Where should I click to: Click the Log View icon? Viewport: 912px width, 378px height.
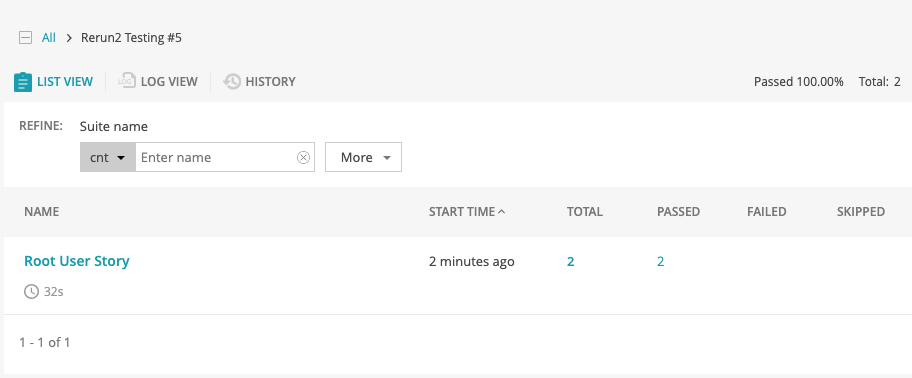(126, 81)
